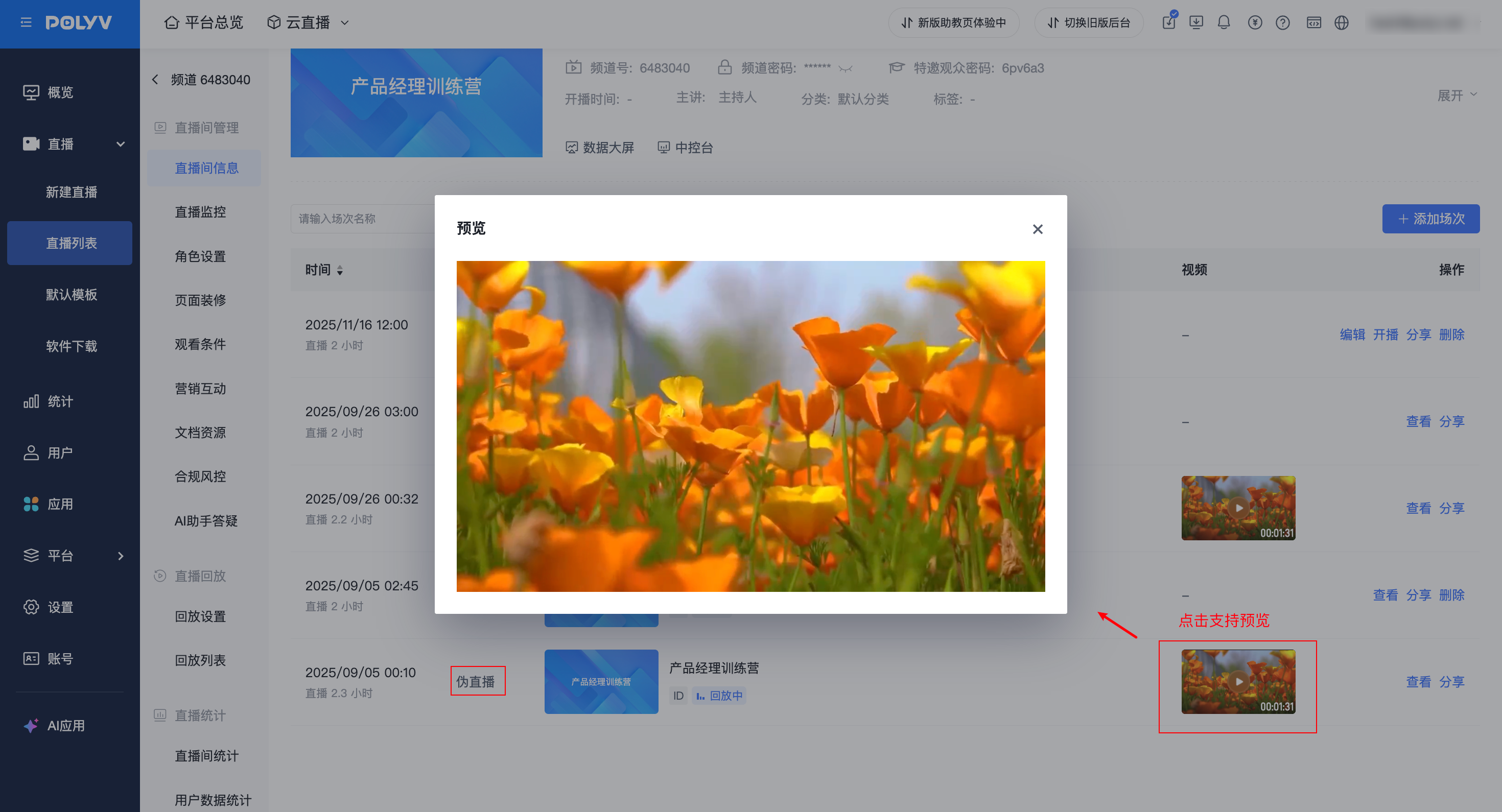Click 编辑 for the 2025/11/16 session
This screenshot has width=1502, height=812.
pos(1352,334)
